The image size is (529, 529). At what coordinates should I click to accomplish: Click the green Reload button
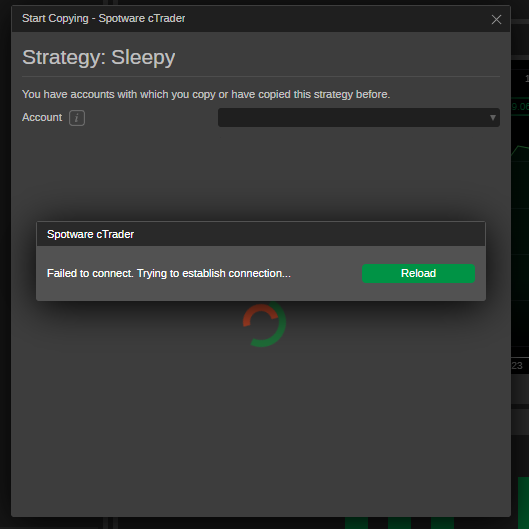coord(418,273)
